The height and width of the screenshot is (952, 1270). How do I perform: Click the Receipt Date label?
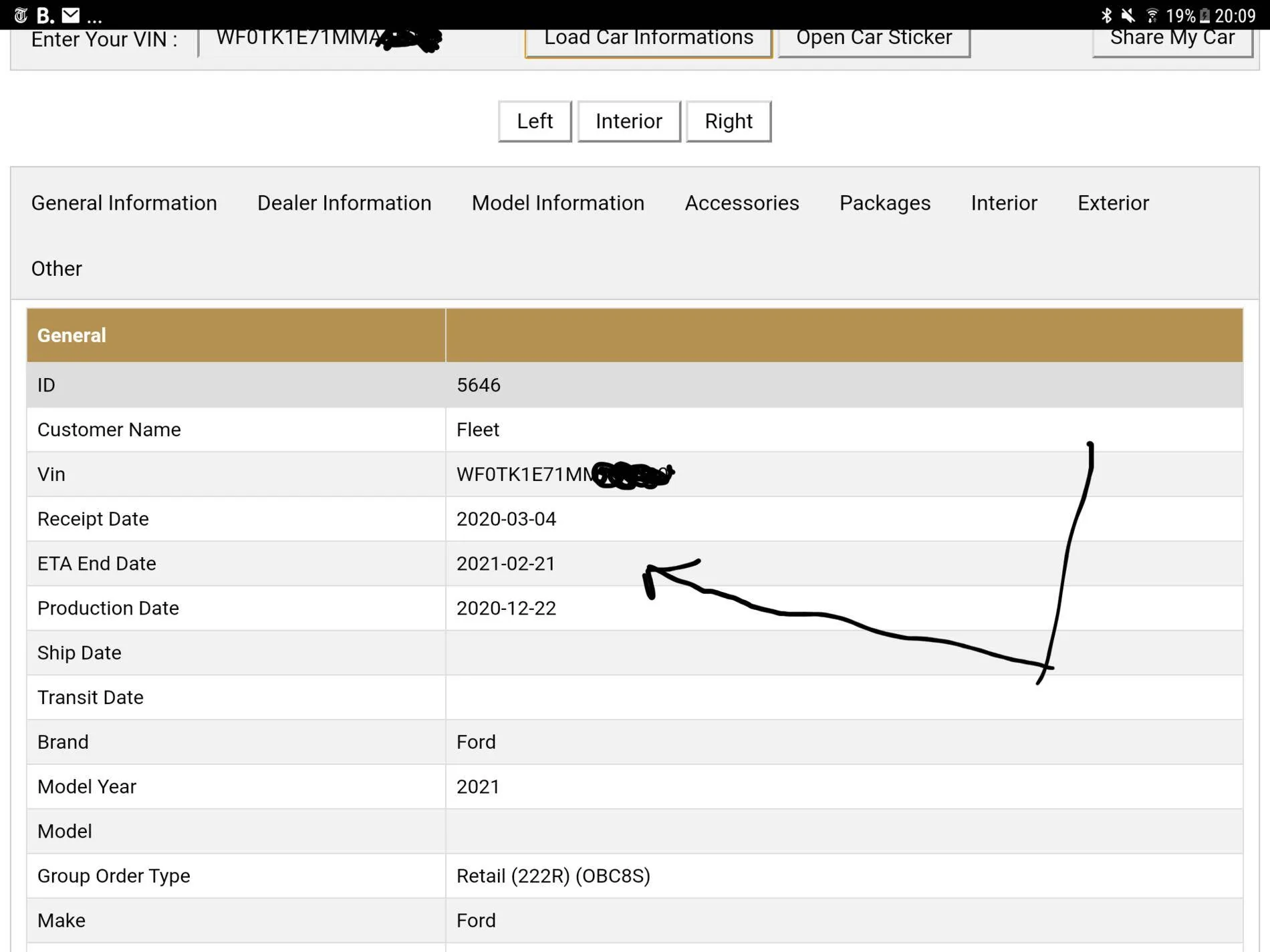coord(93,519)
